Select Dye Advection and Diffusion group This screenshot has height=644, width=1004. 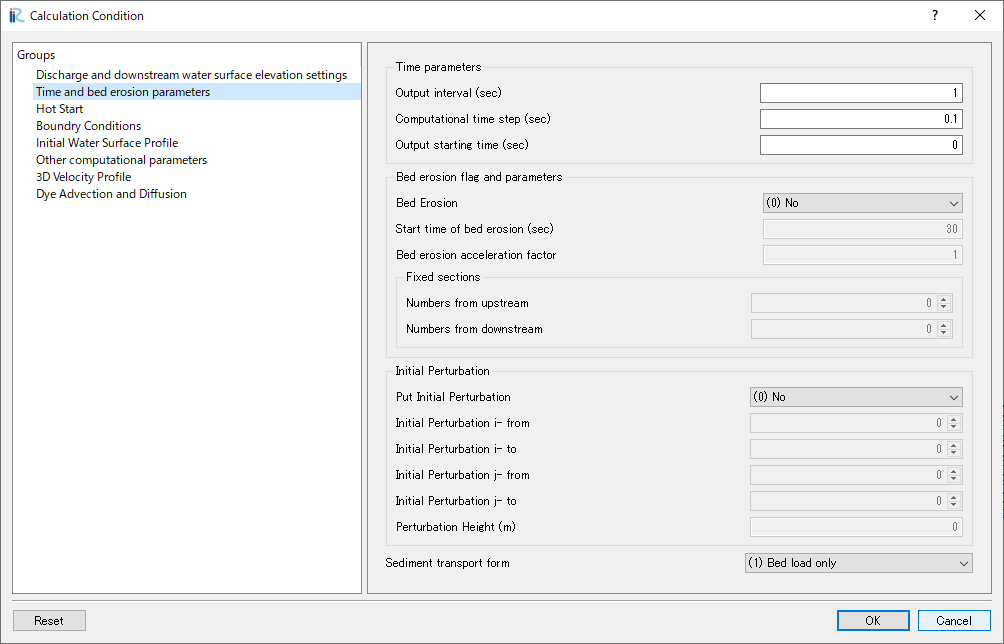point(111,193)
